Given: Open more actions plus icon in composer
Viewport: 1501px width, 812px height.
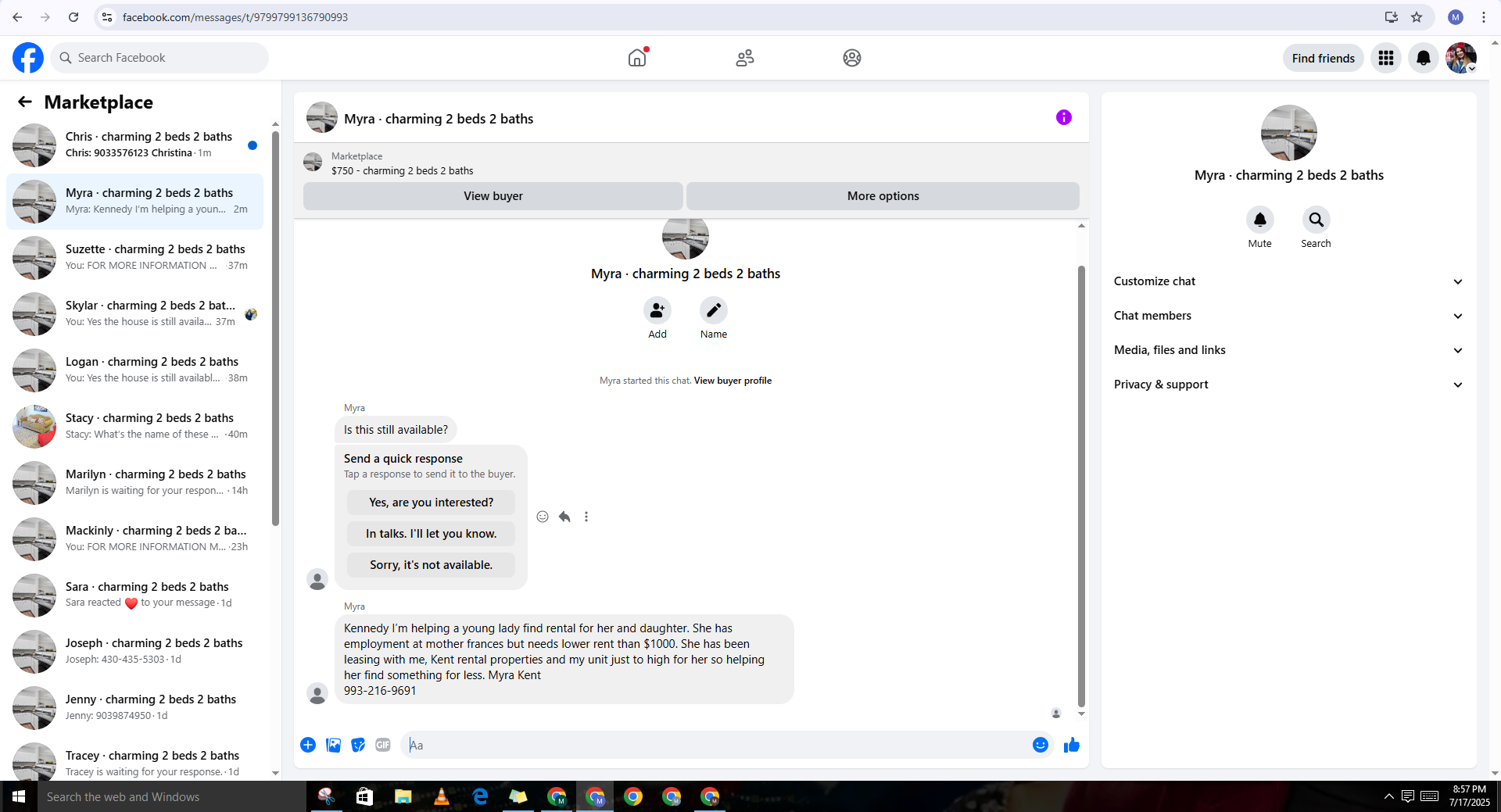Looking at the screenshot, I should click(308, 745).
